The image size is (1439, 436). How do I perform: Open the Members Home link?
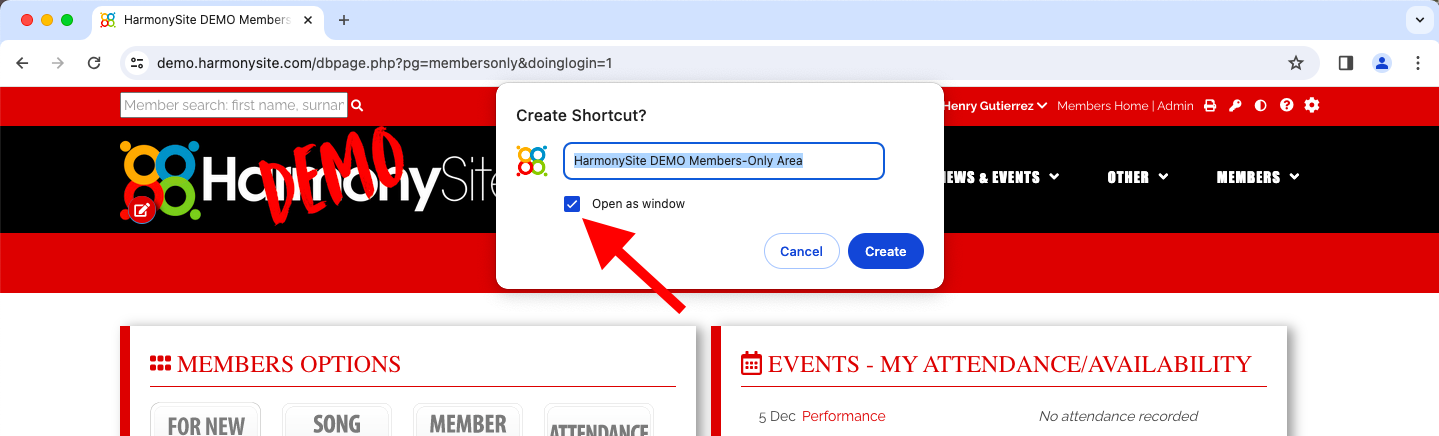point(1102,105)
